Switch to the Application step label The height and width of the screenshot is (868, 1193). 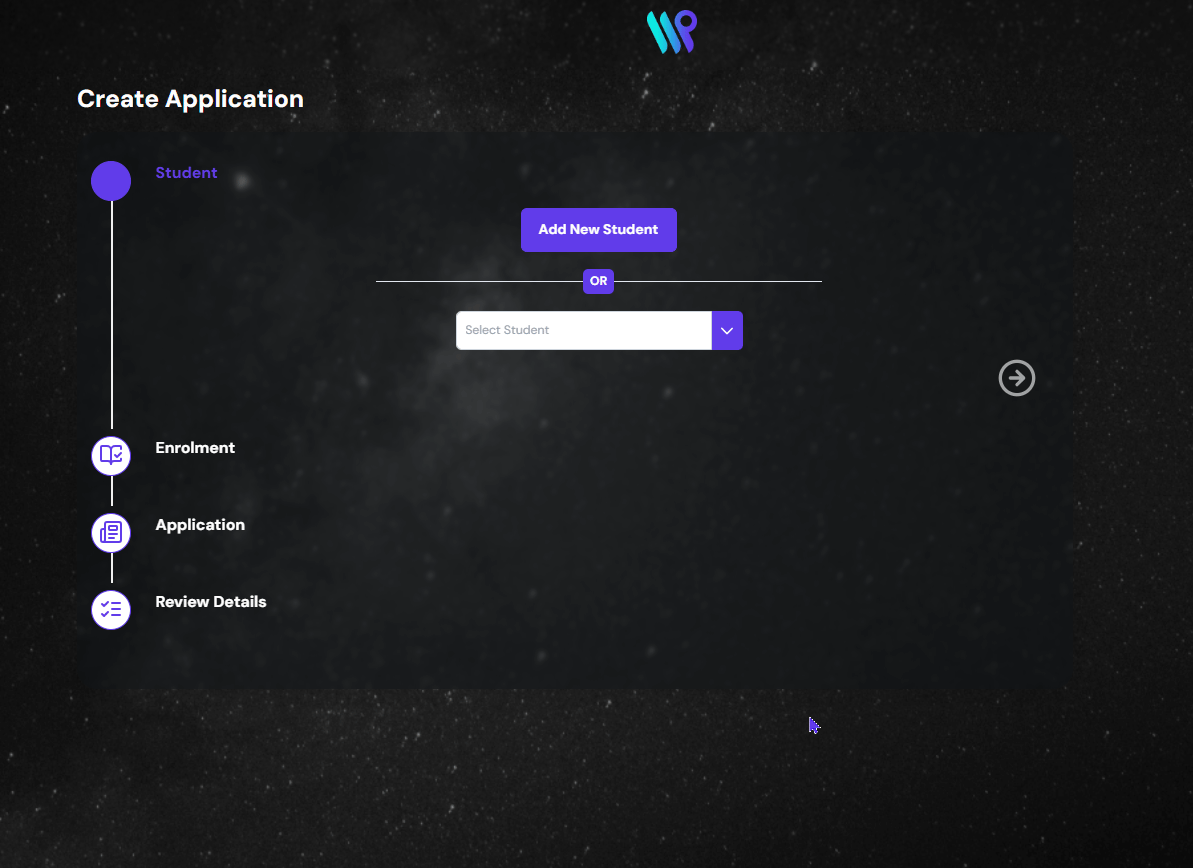[200, 525]
